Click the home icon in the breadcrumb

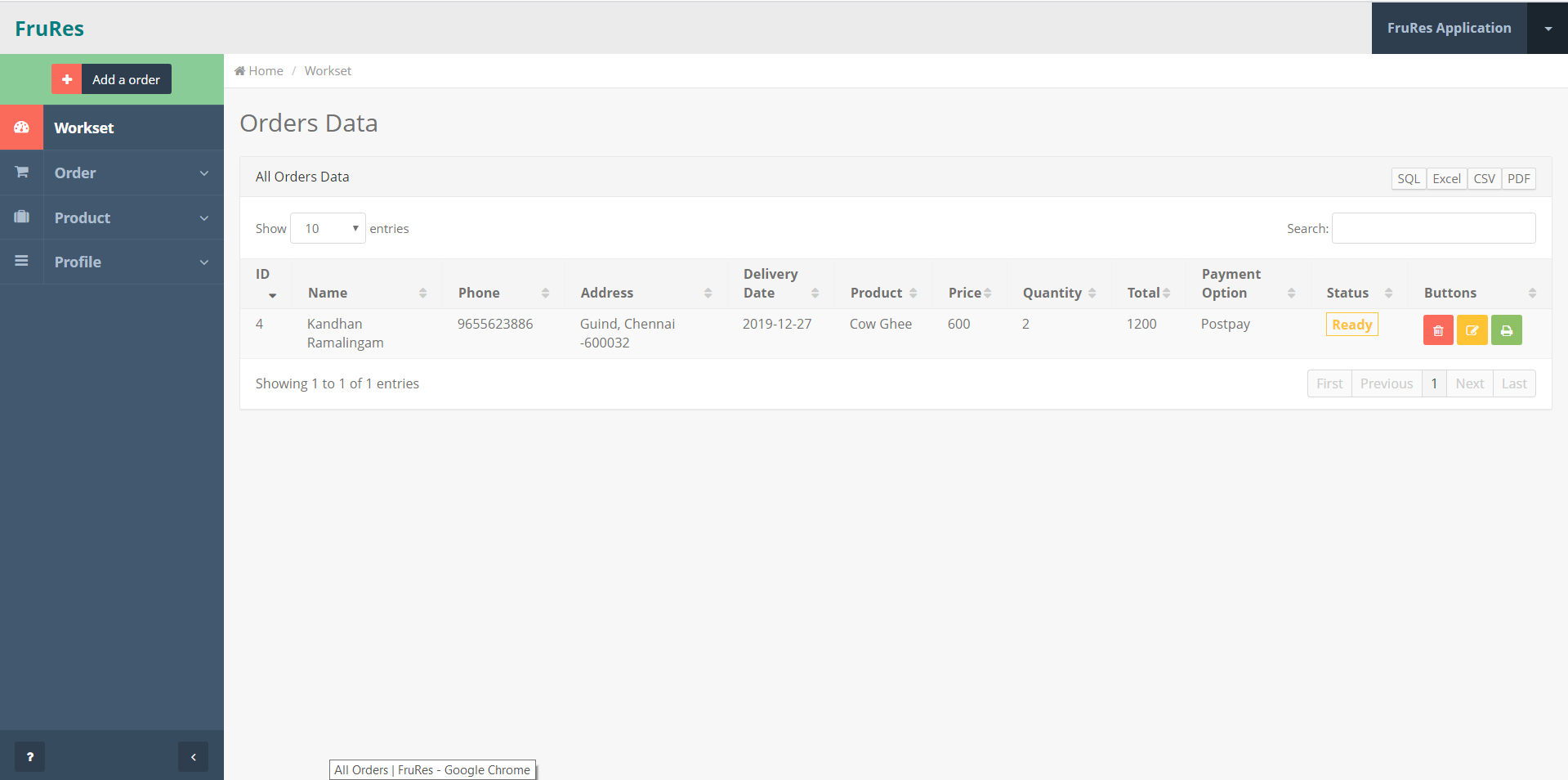240,71
